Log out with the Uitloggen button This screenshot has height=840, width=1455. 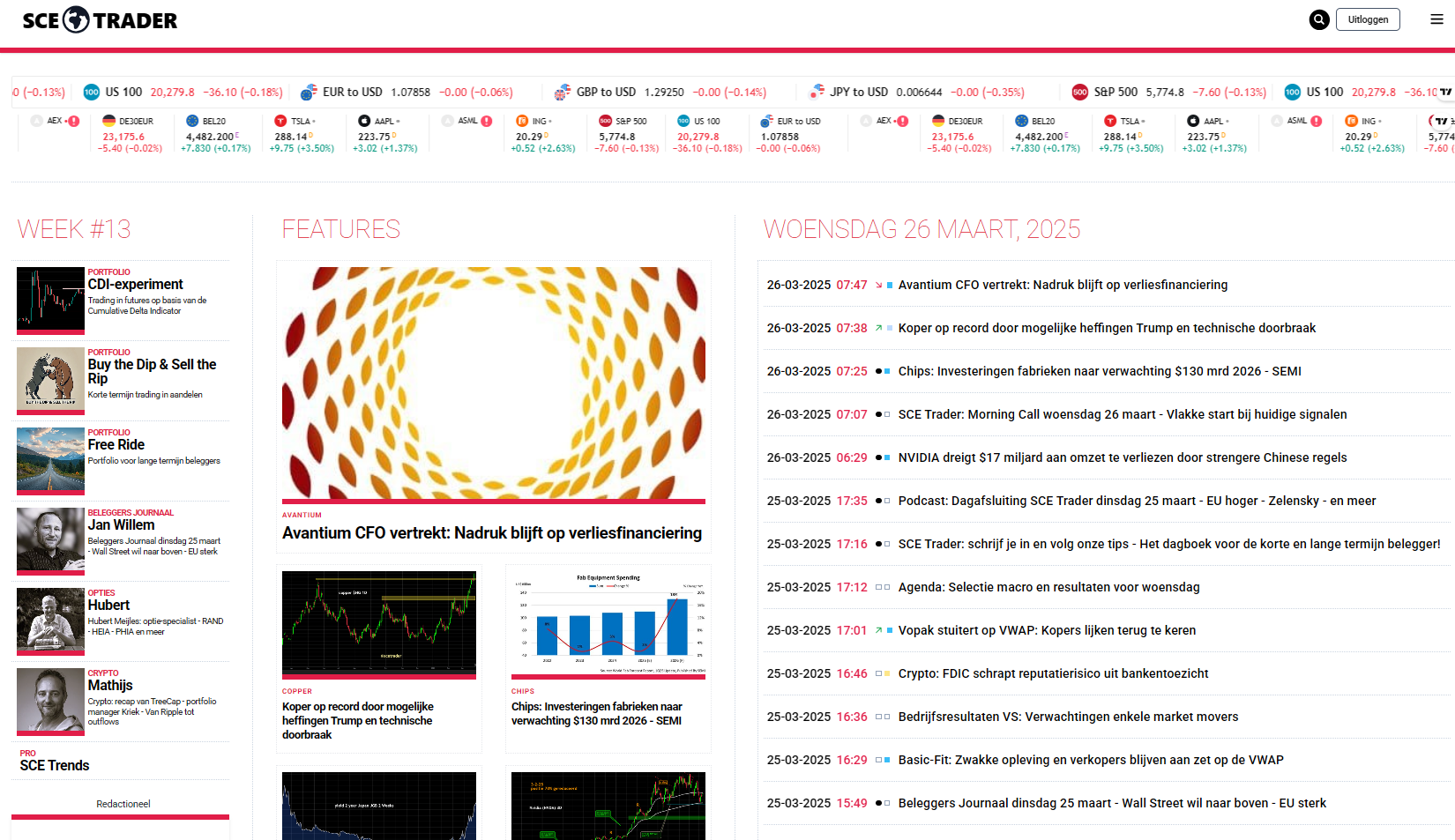tap(1368, 19)
